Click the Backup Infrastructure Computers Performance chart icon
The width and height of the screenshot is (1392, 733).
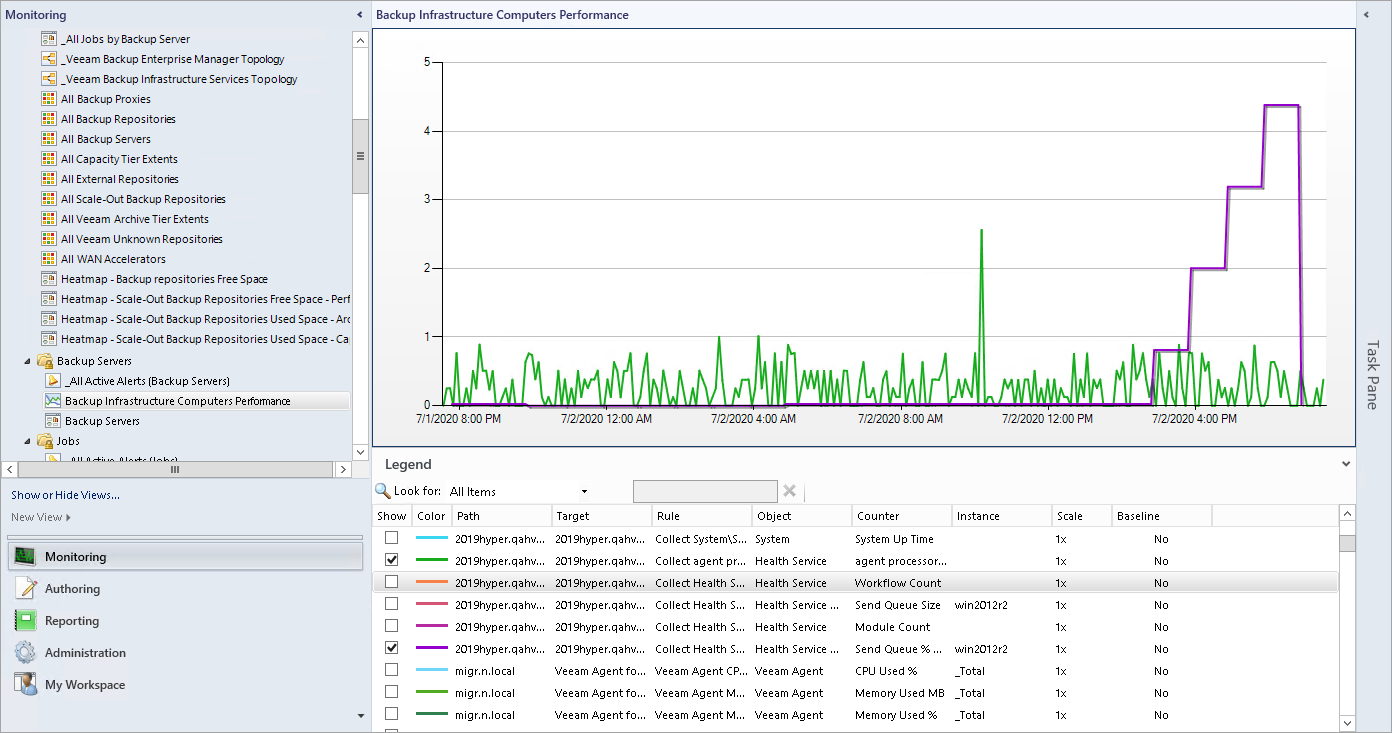pos(52,401)
